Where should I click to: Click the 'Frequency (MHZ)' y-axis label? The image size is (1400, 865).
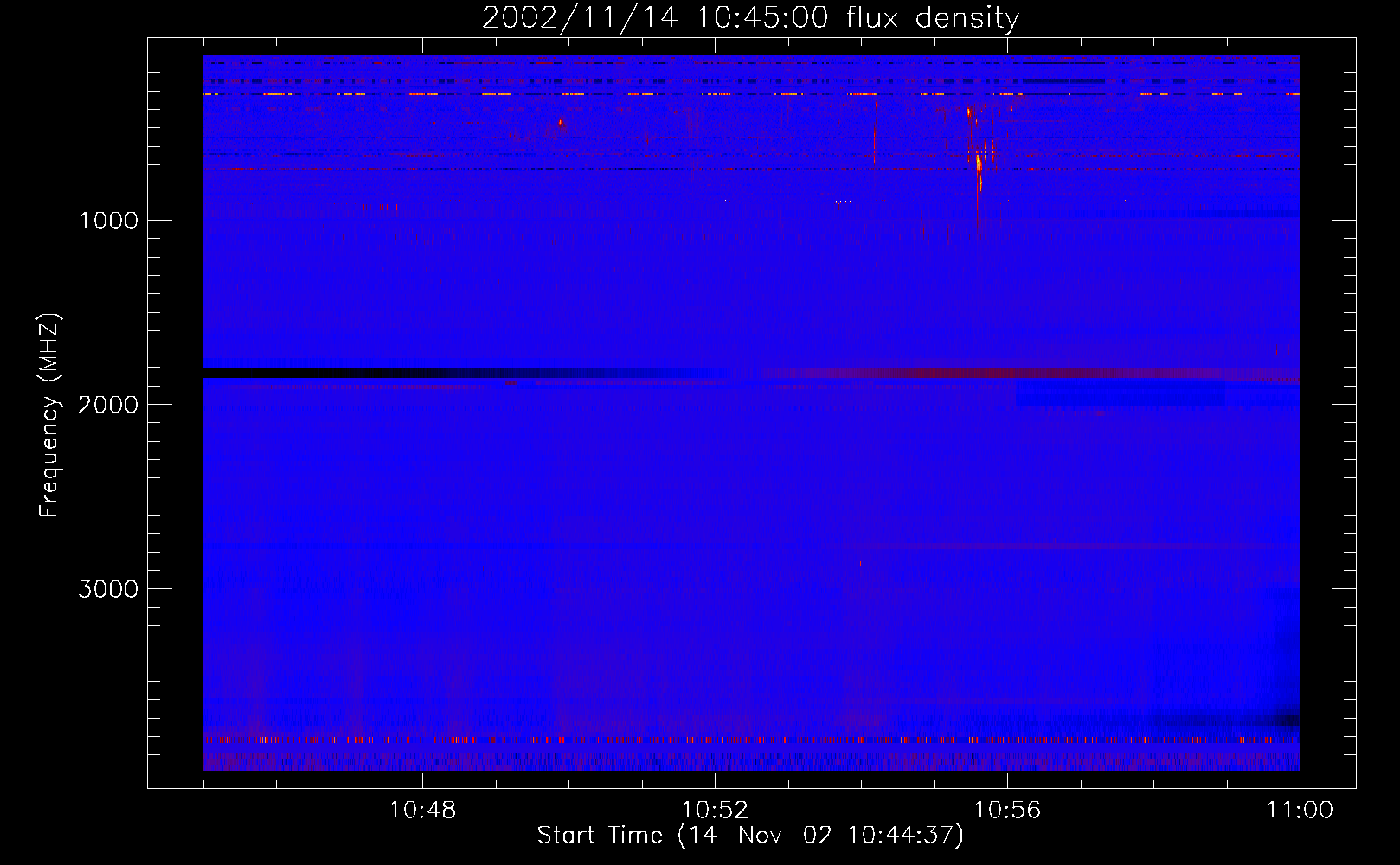(x=49, y=415)
